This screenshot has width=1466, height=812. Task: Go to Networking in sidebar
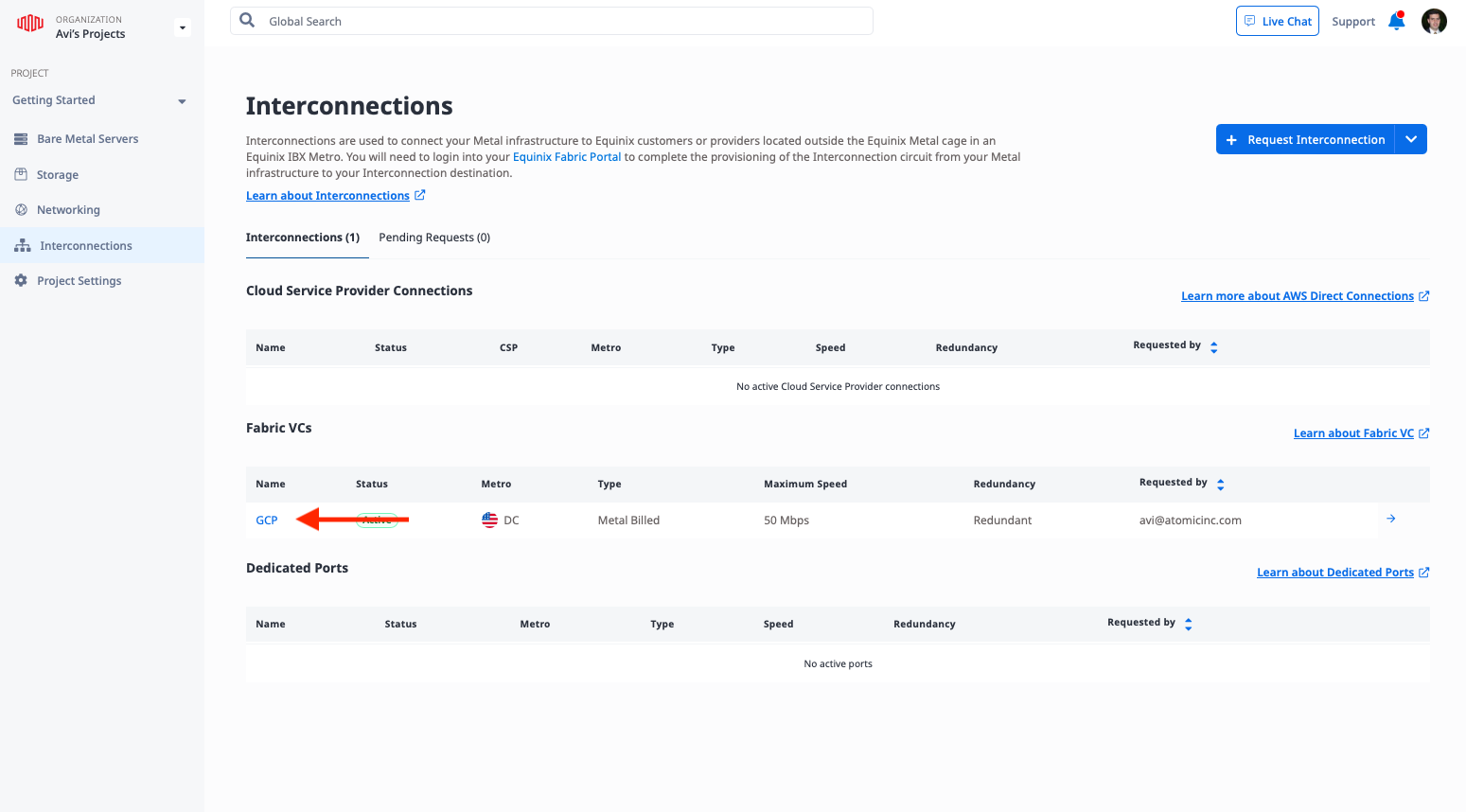[x=68, y=210]
